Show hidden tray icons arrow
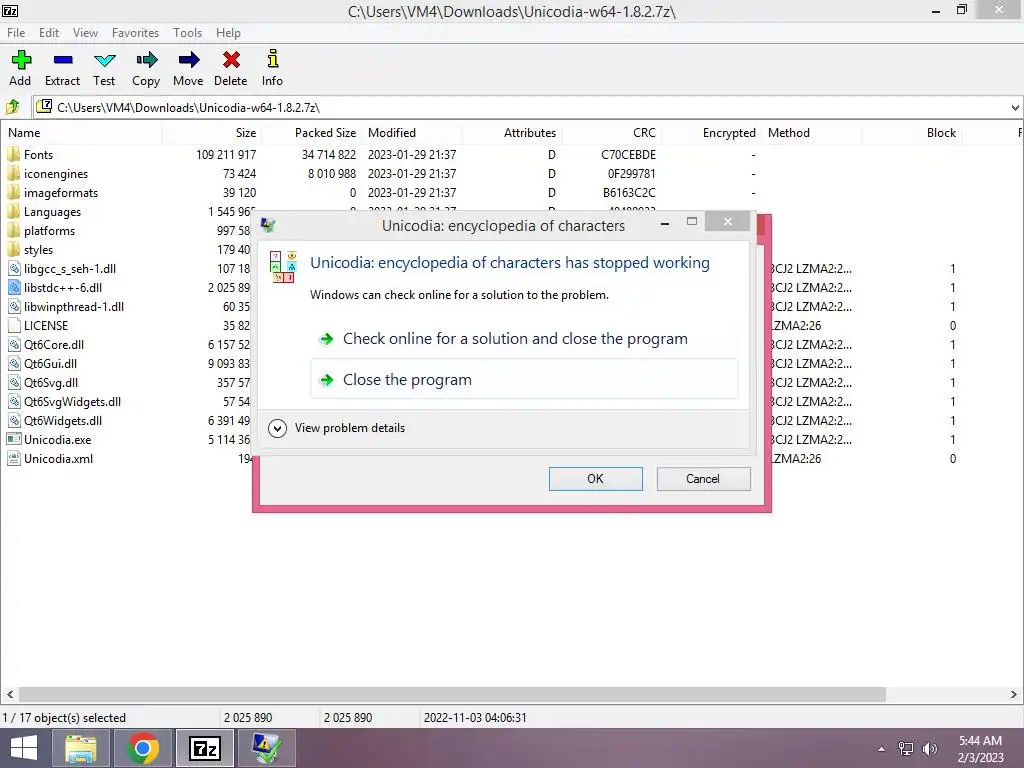This screenshot has height=768, width=1024. pyautogui.click(x=882, y=749)
